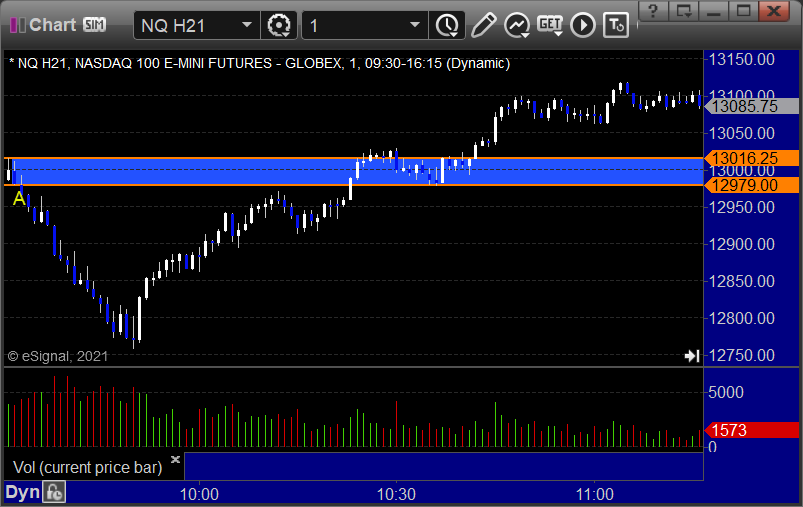
Task: Select the drawing tools pencil icon
Action: coord(483,25)
